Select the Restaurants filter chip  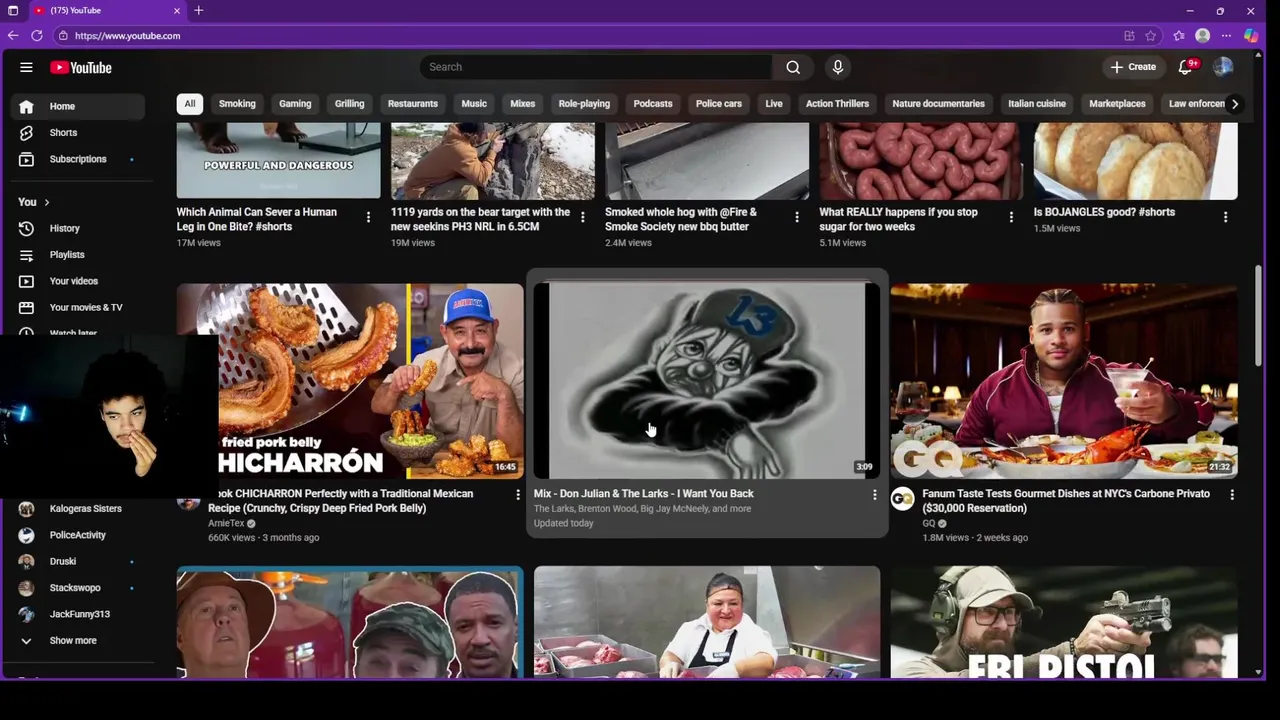(x=413, y=104)
